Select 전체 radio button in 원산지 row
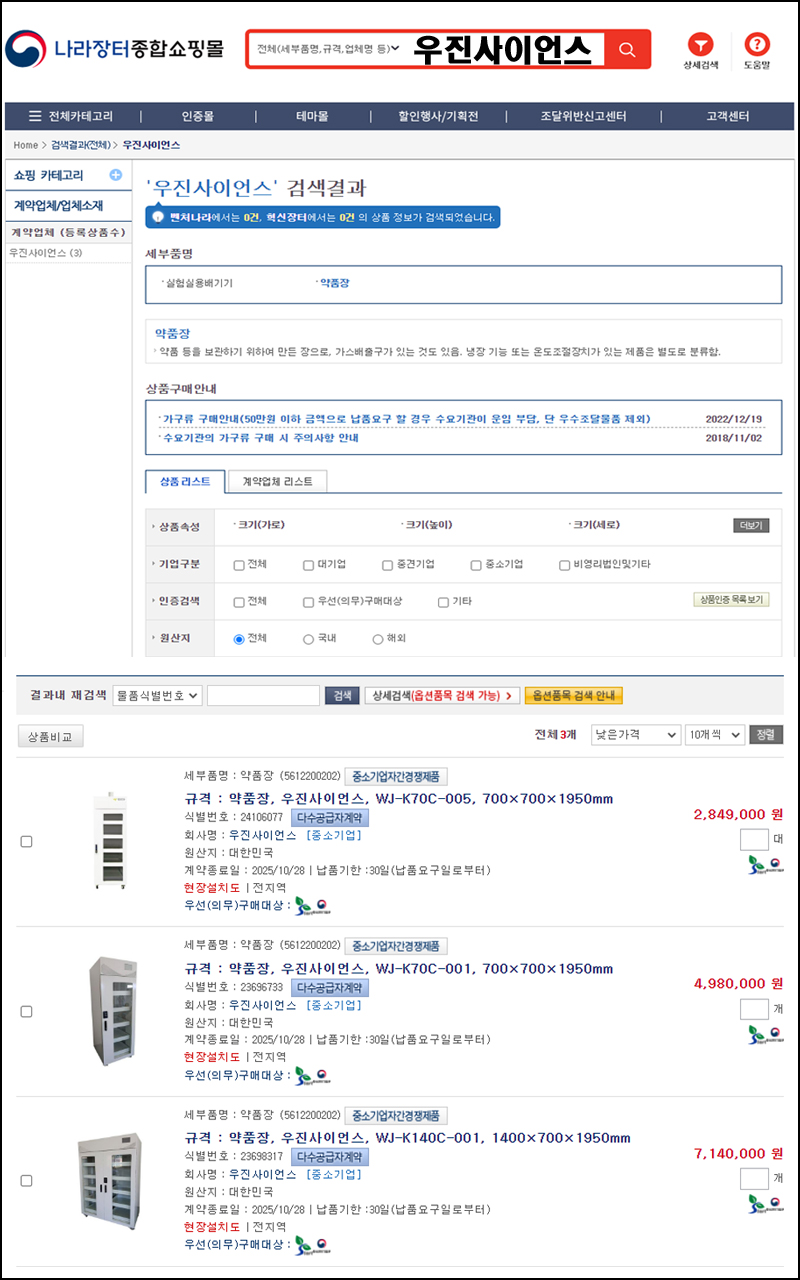 [x=239, y=639]
